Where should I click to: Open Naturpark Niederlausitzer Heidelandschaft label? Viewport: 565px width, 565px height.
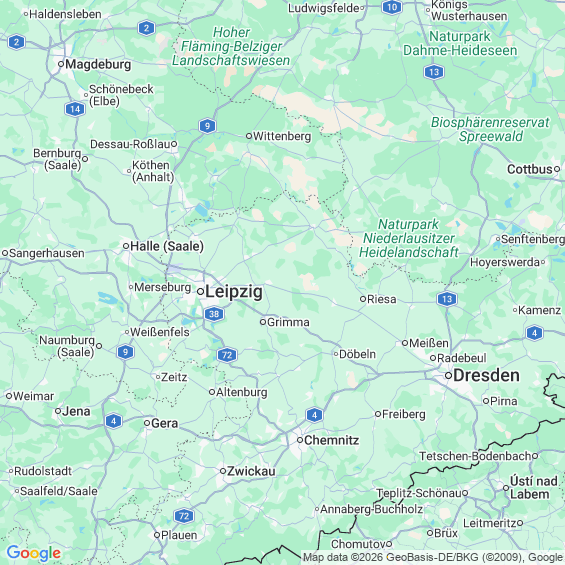click(409, 238)
